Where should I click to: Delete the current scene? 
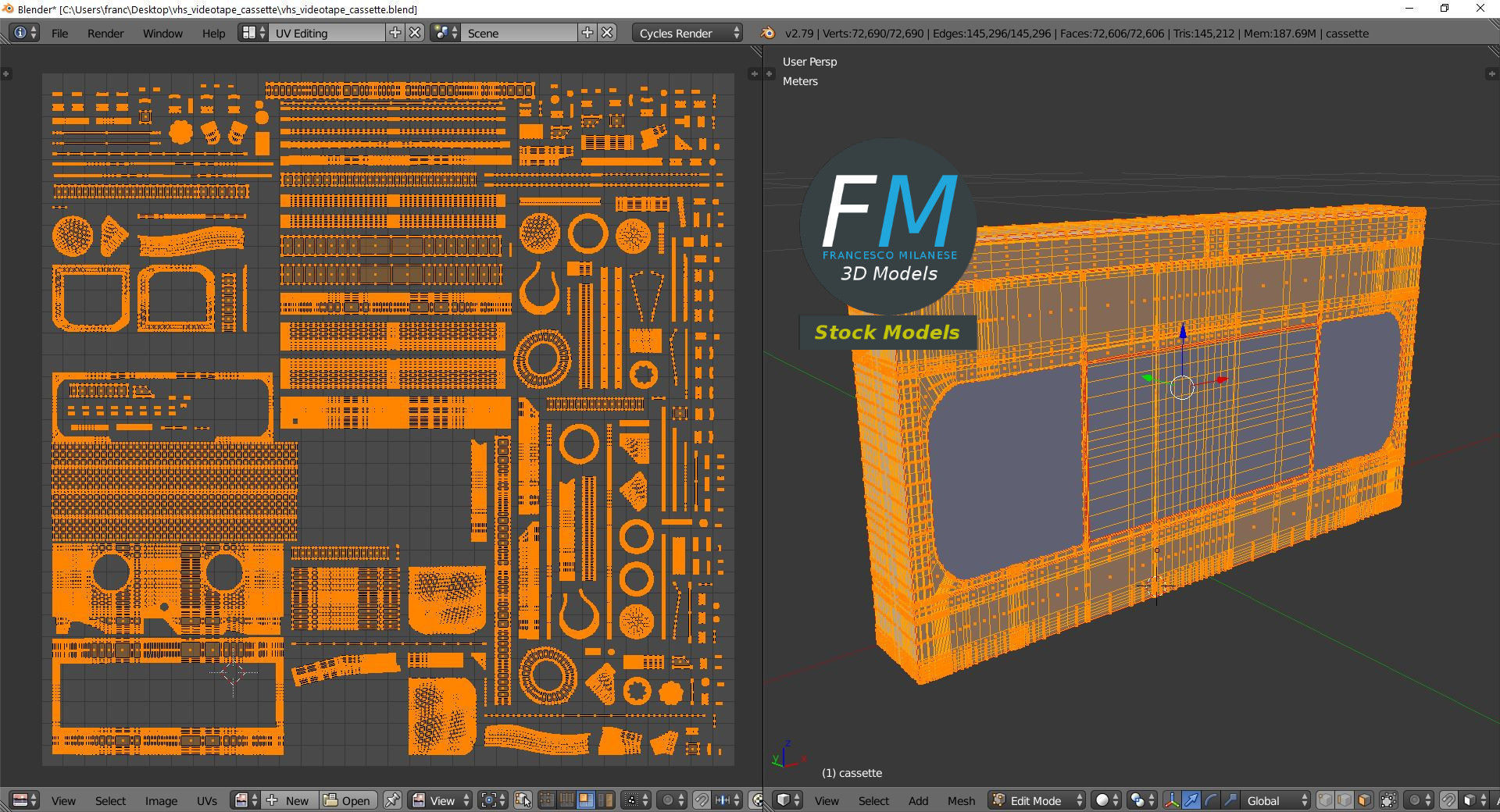click(607, 33)
